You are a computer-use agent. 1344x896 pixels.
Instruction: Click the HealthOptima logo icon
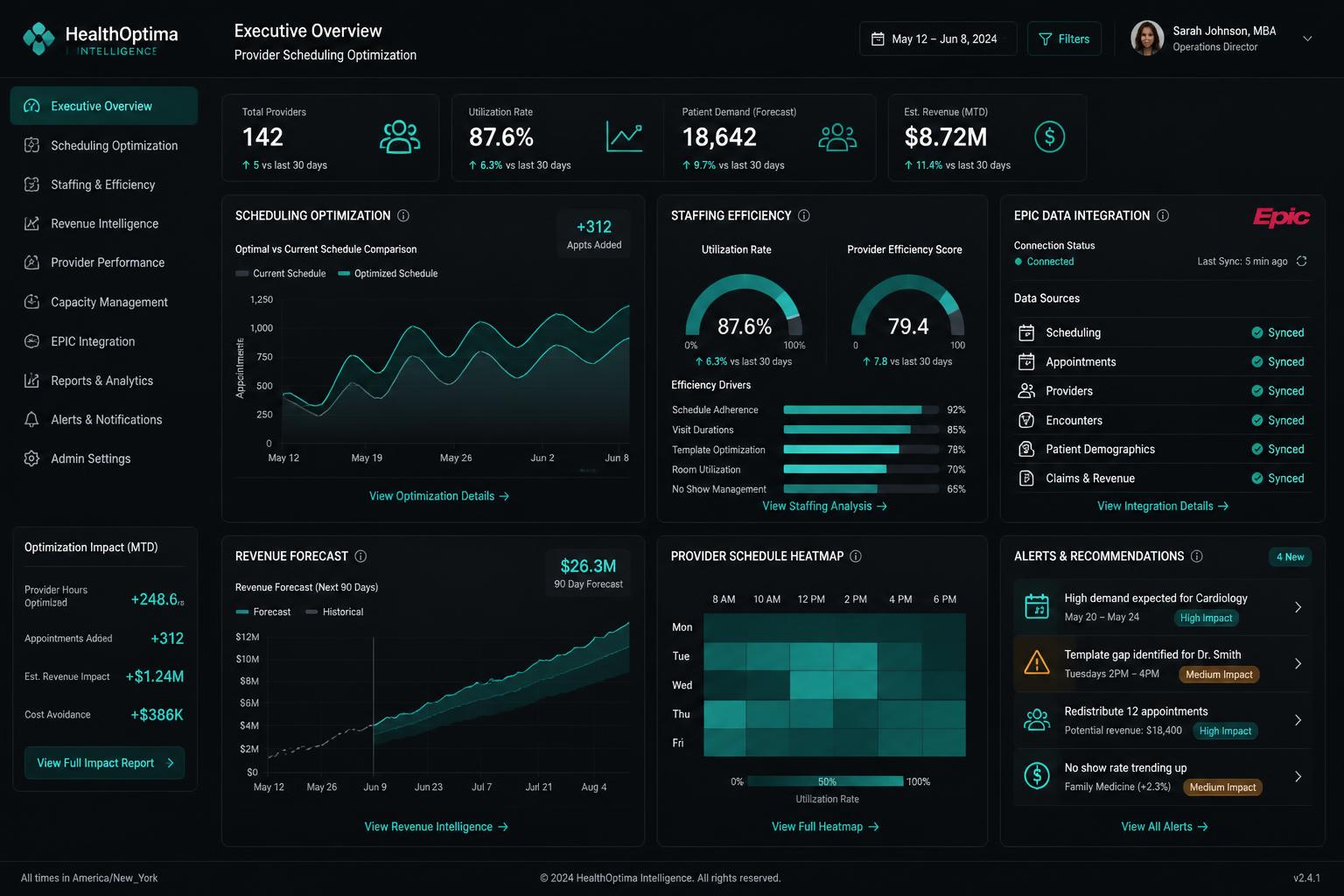point(38,38)
